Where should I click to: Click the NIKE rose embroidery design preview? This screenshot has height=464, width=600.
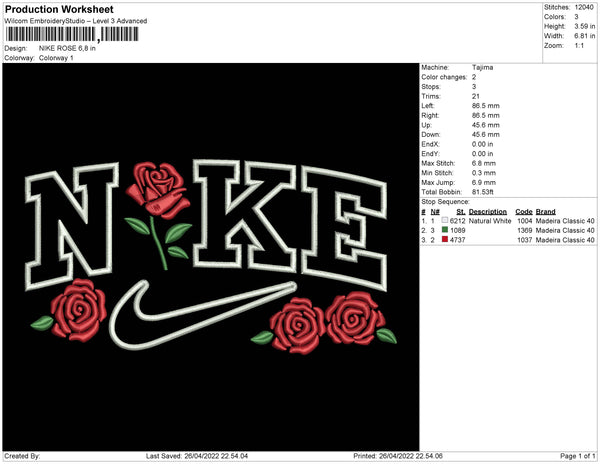coord(211,257)
